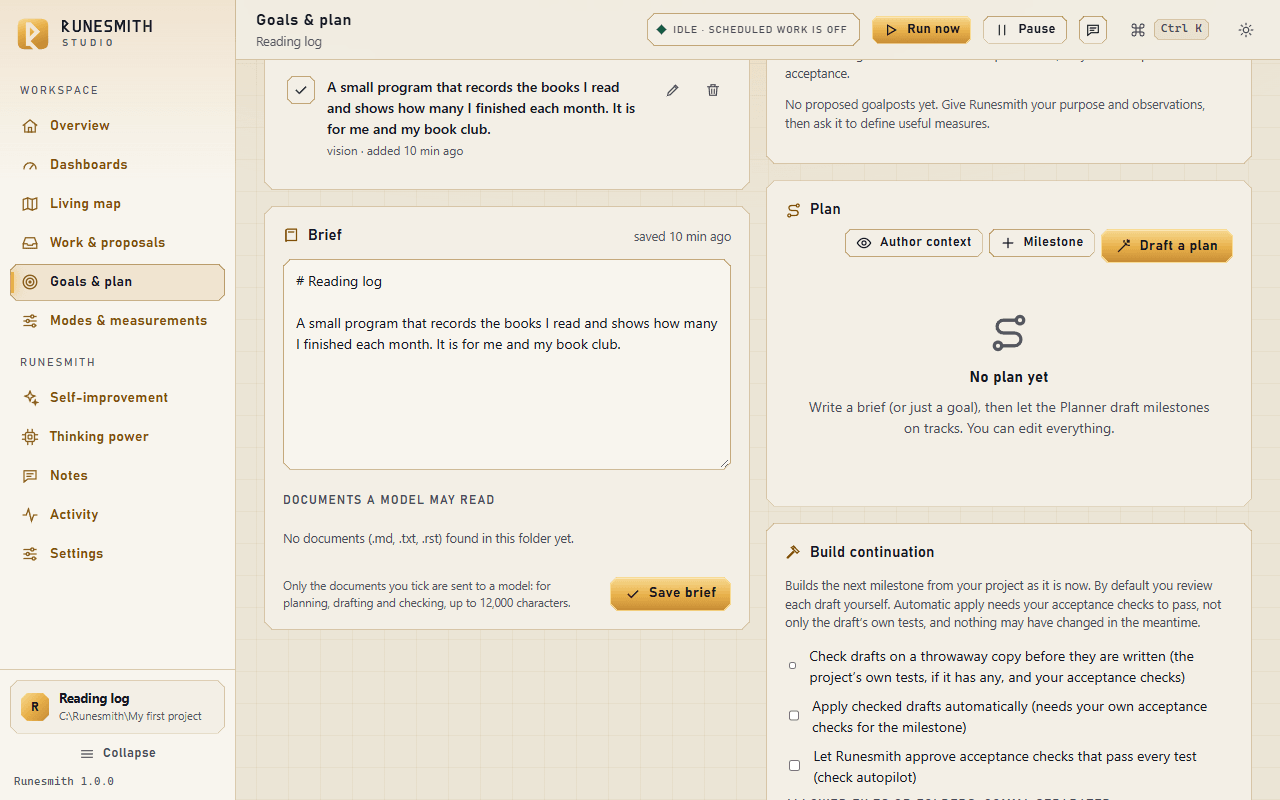Screen dimensions: 1280x800
Task: Toggle the reading-log goal checkmark
Action: (301, 90)
